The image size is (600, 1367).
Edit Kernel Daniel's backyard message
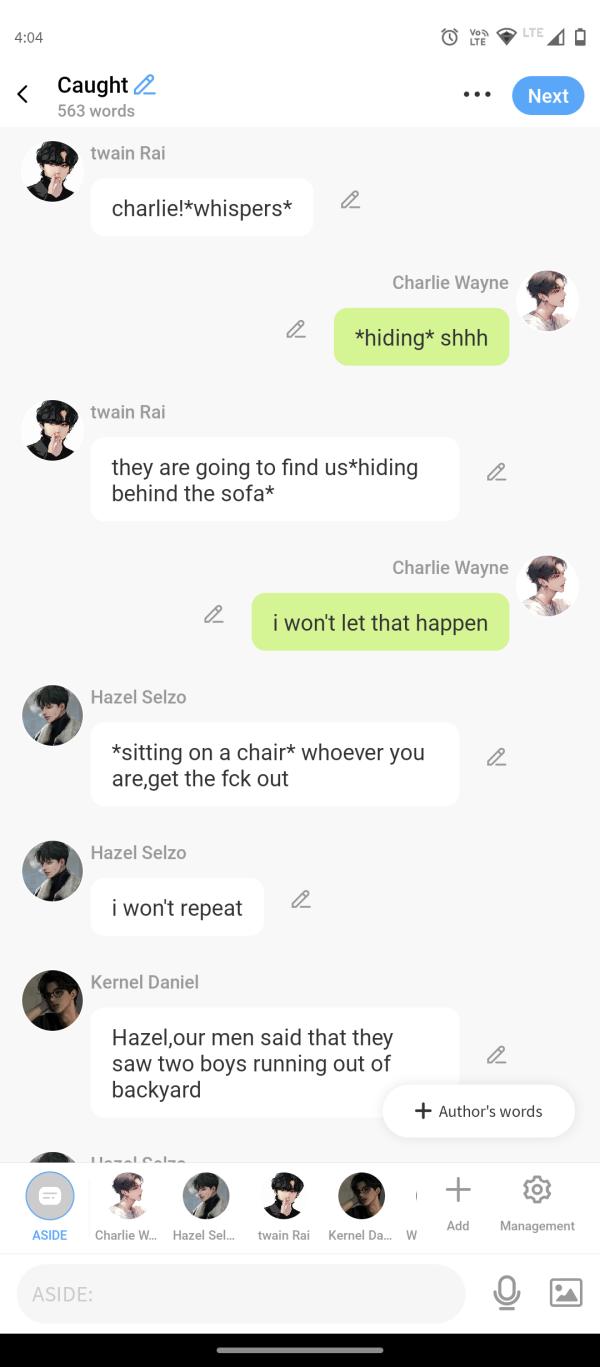[496, 1055]
